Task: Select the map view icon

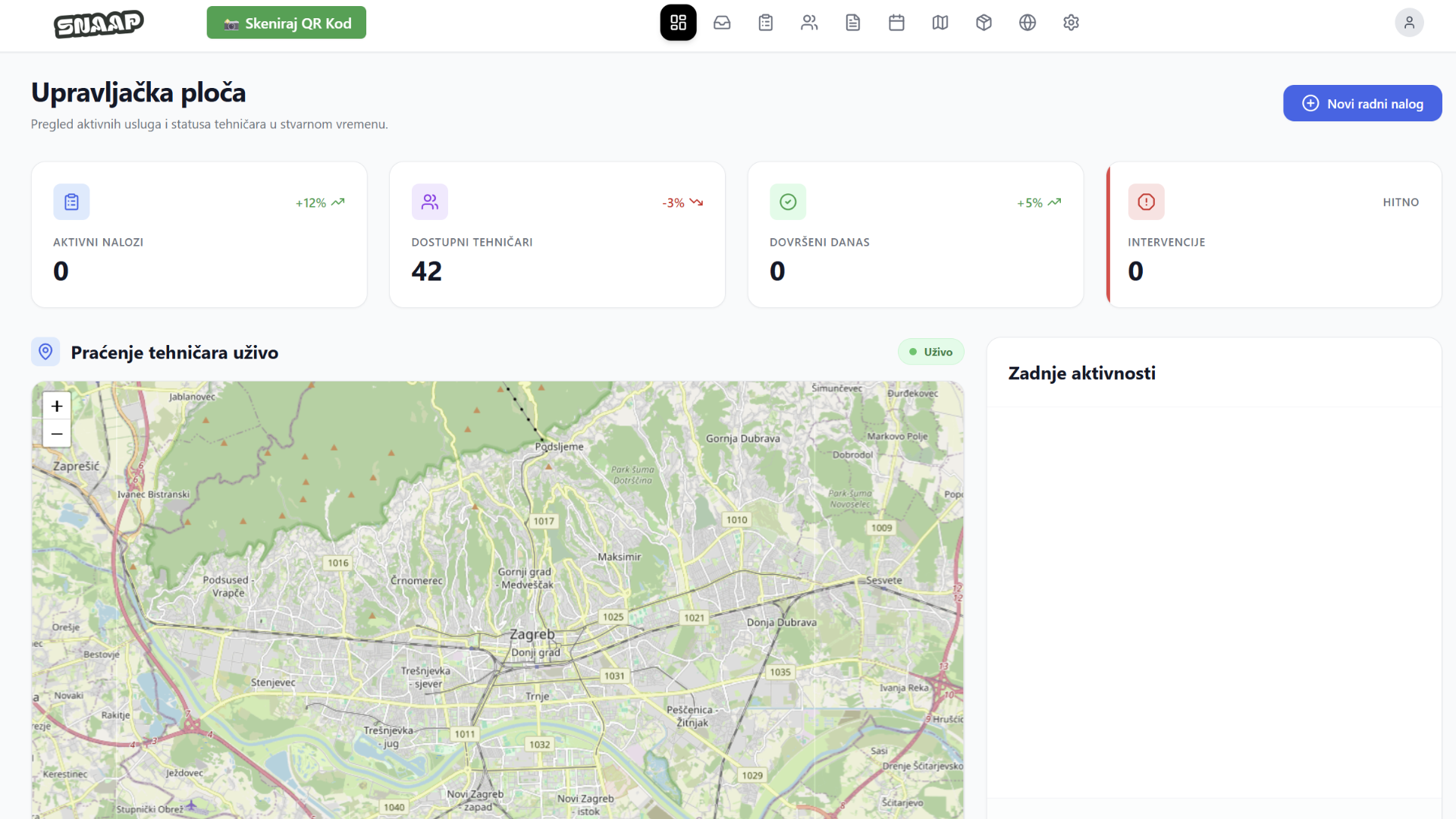Action: click(940, 23)
